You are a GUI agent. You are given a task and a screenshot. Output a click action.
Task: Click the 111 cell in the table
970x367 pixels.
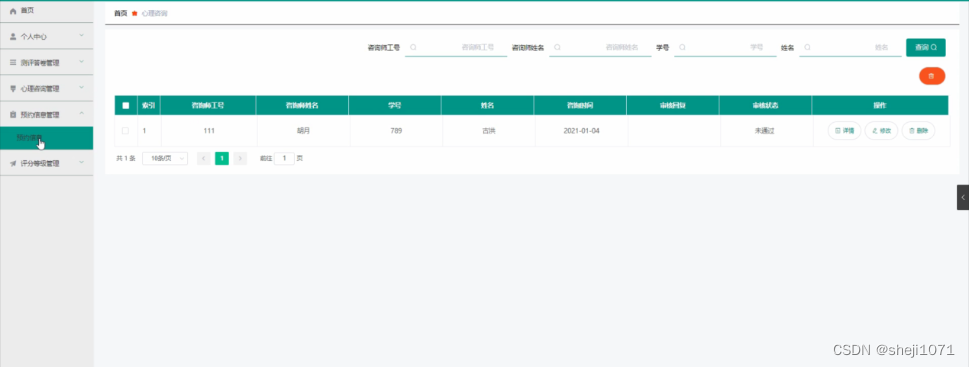coord(208,131)
